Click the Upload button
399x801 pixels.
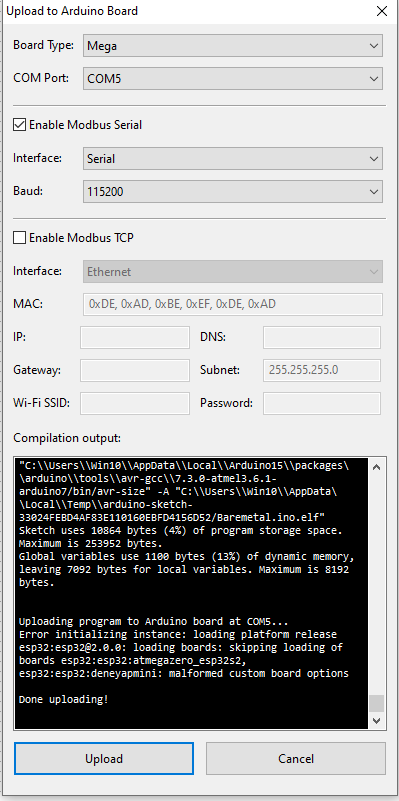[104, 759]
